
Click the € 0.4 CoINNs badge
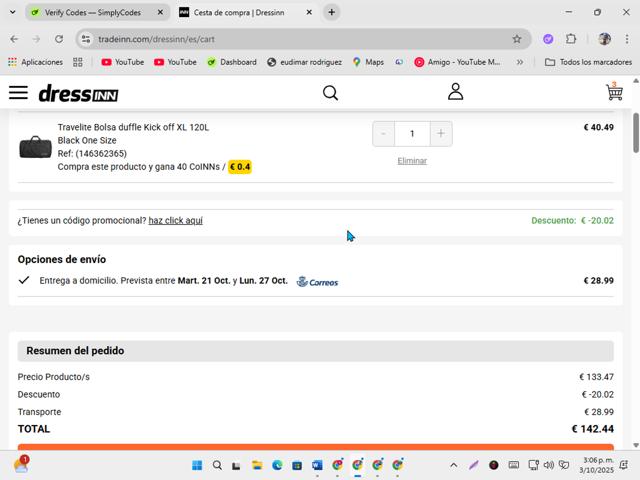tap(240, 167)
